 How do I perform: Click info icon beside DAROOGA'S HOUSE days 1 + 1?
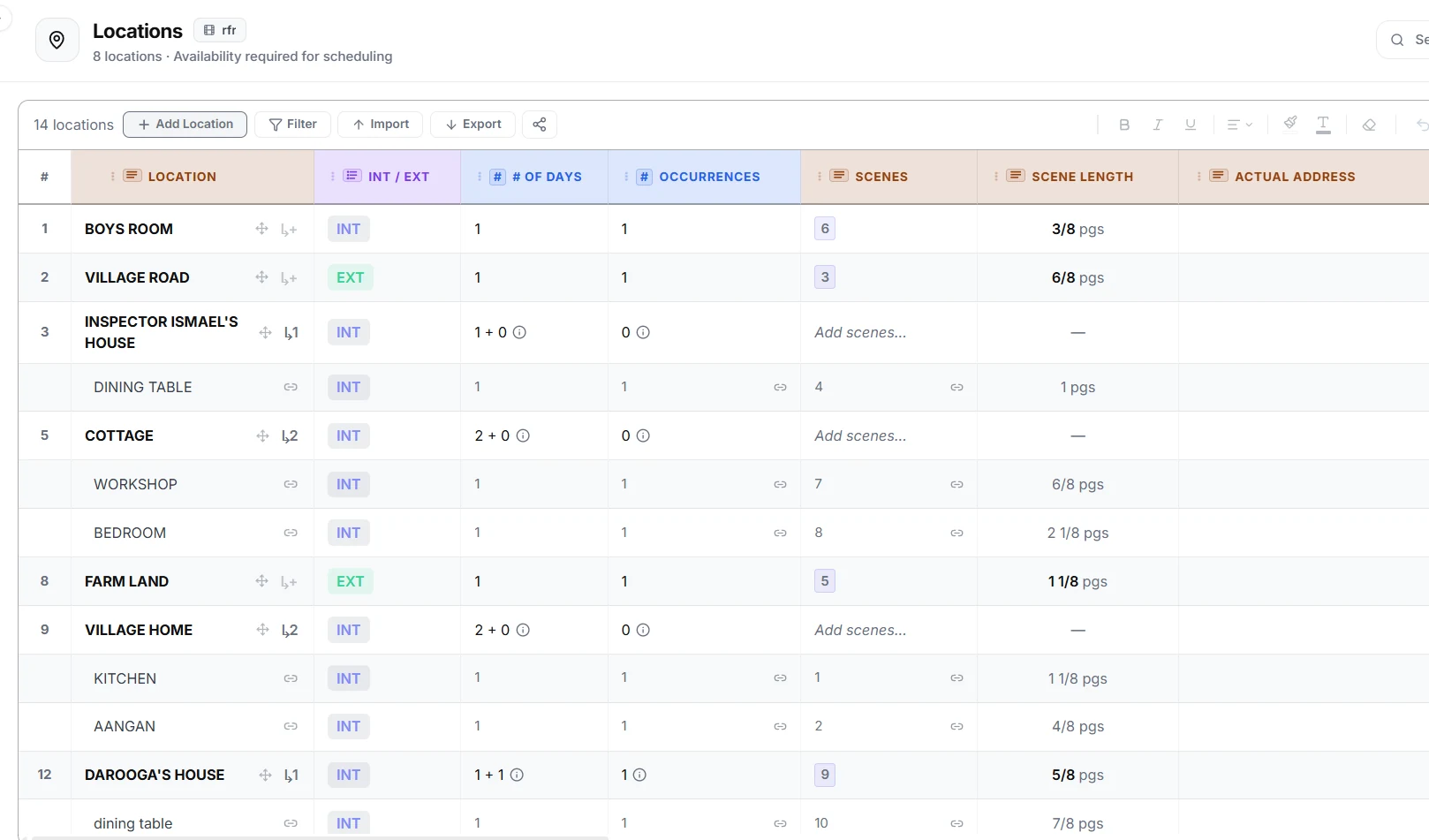(517, 775)
